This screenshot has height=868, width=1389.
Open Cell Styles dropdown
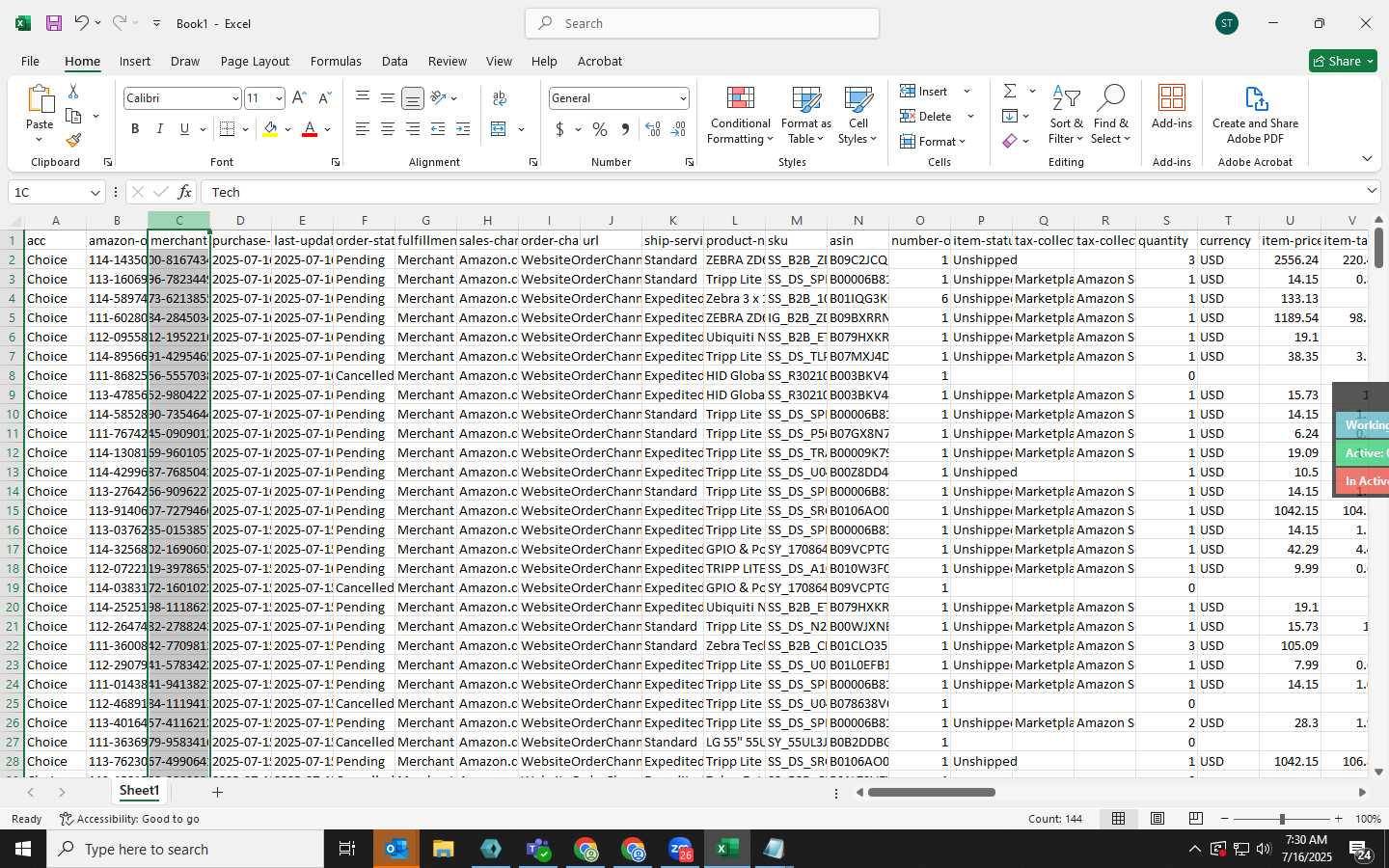(858, 115)
